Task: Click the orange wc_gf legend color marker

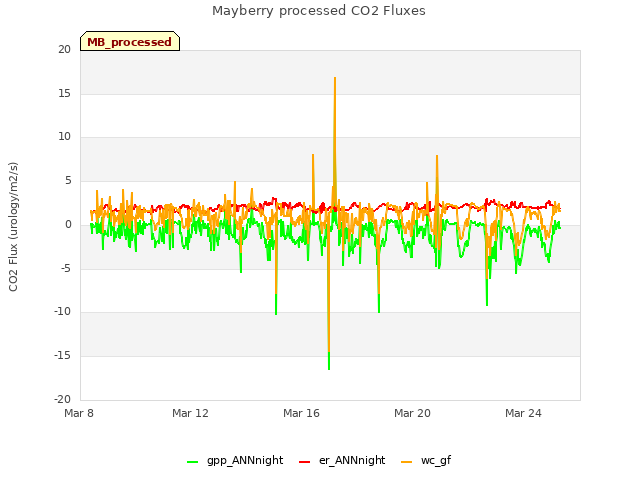Action: point(407,462)
